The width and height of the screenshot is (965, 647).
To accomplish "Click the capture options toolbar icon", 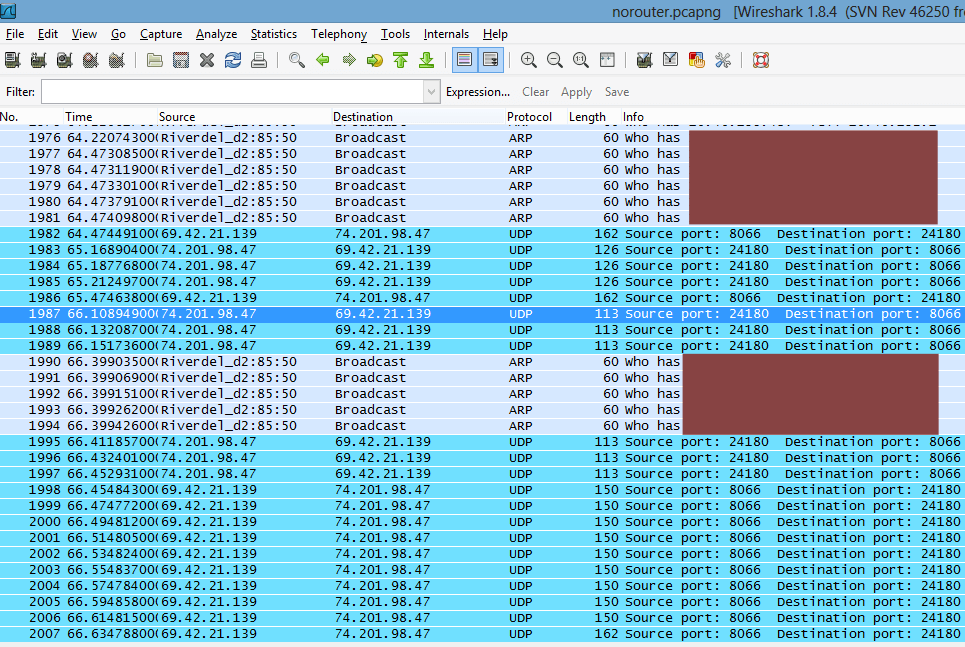I will pyautogui.click(x=38, y=60).
